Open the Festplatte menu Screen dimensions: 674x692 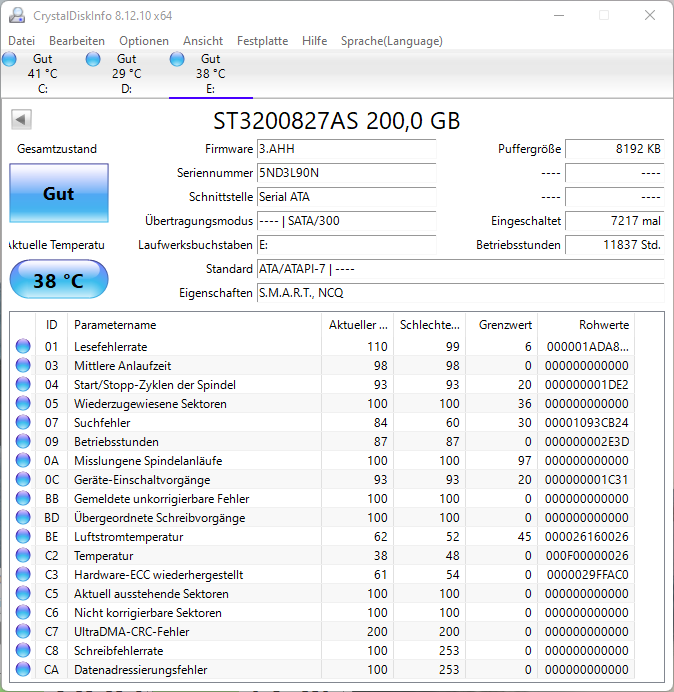tap(263, 41)
